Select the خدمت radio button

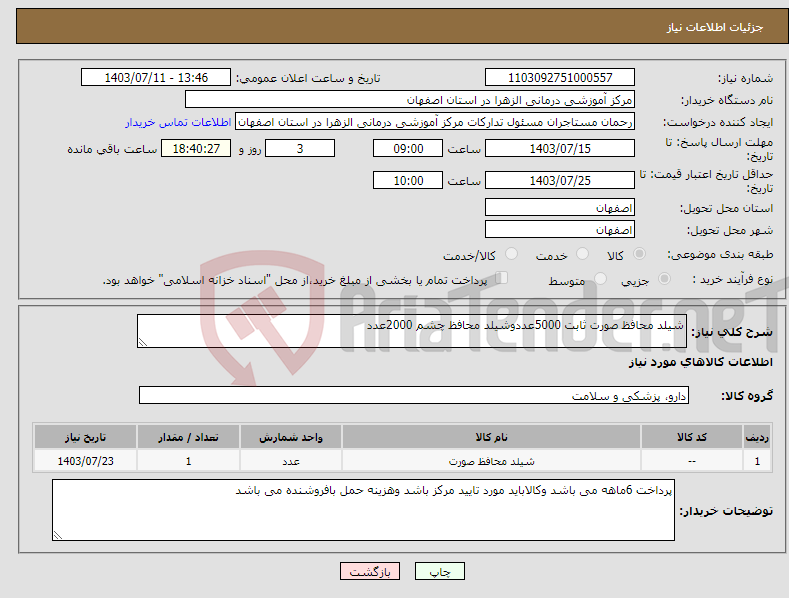click(582, 254)
